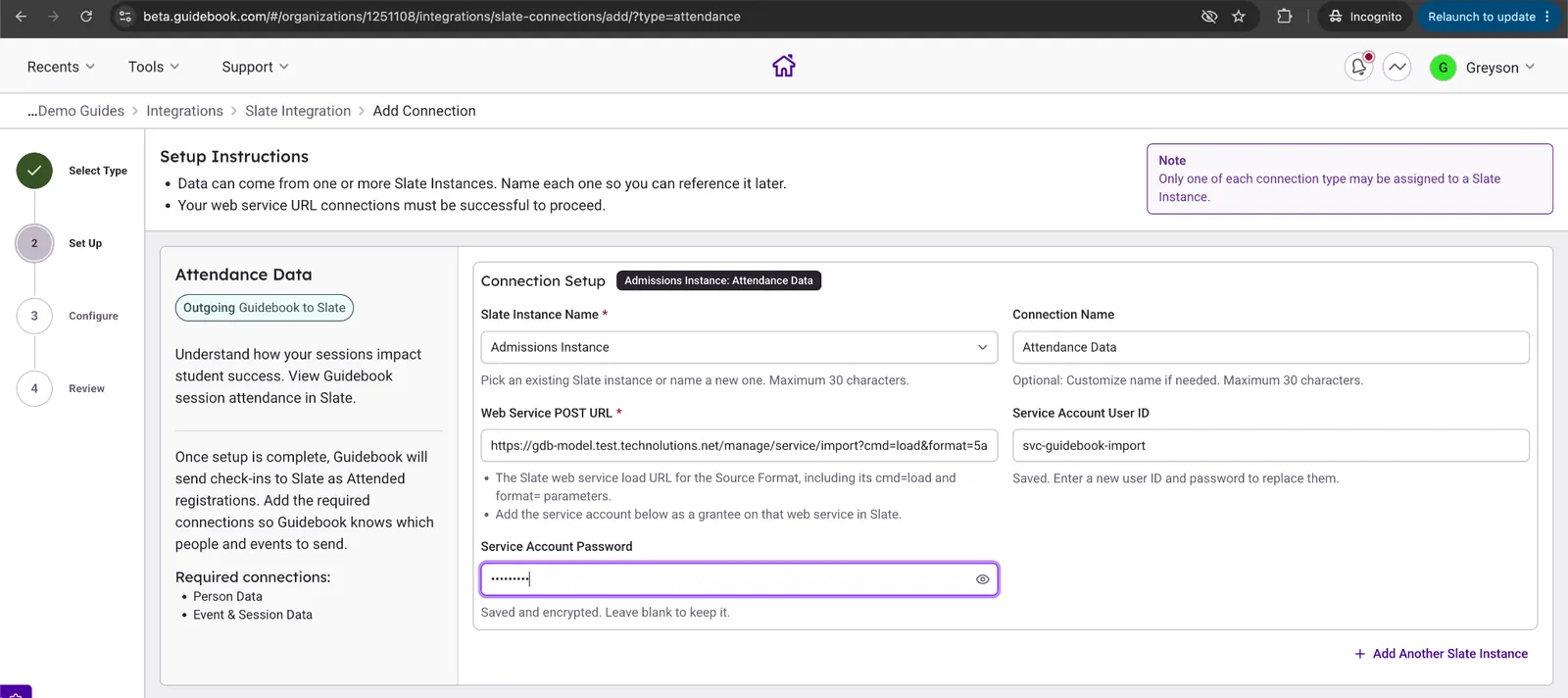Navigate to Integrations breadcrumb

click(184, 111)
